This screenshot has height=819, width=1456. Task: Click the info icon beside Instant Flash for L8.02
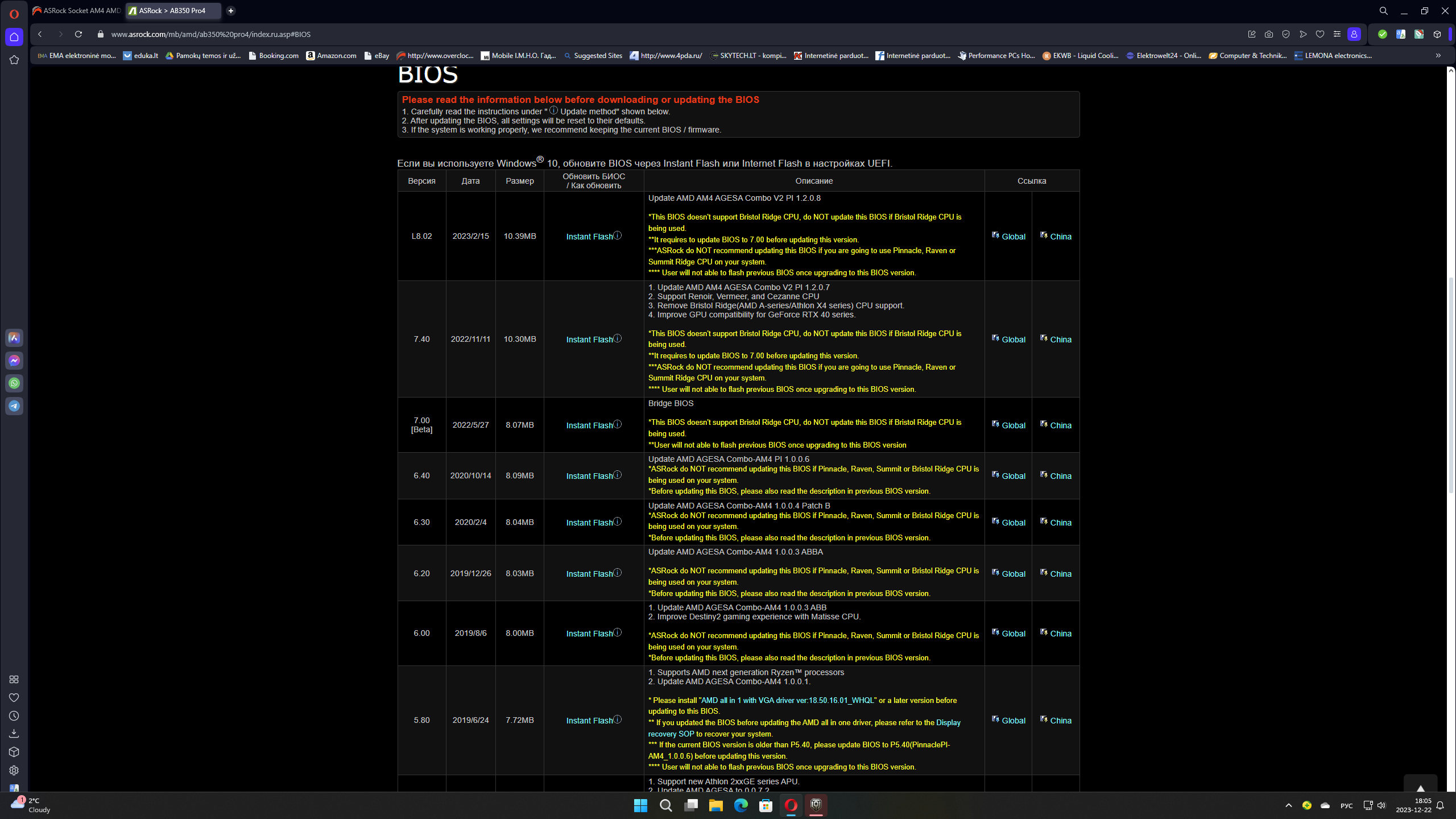(x=618, y=235)
